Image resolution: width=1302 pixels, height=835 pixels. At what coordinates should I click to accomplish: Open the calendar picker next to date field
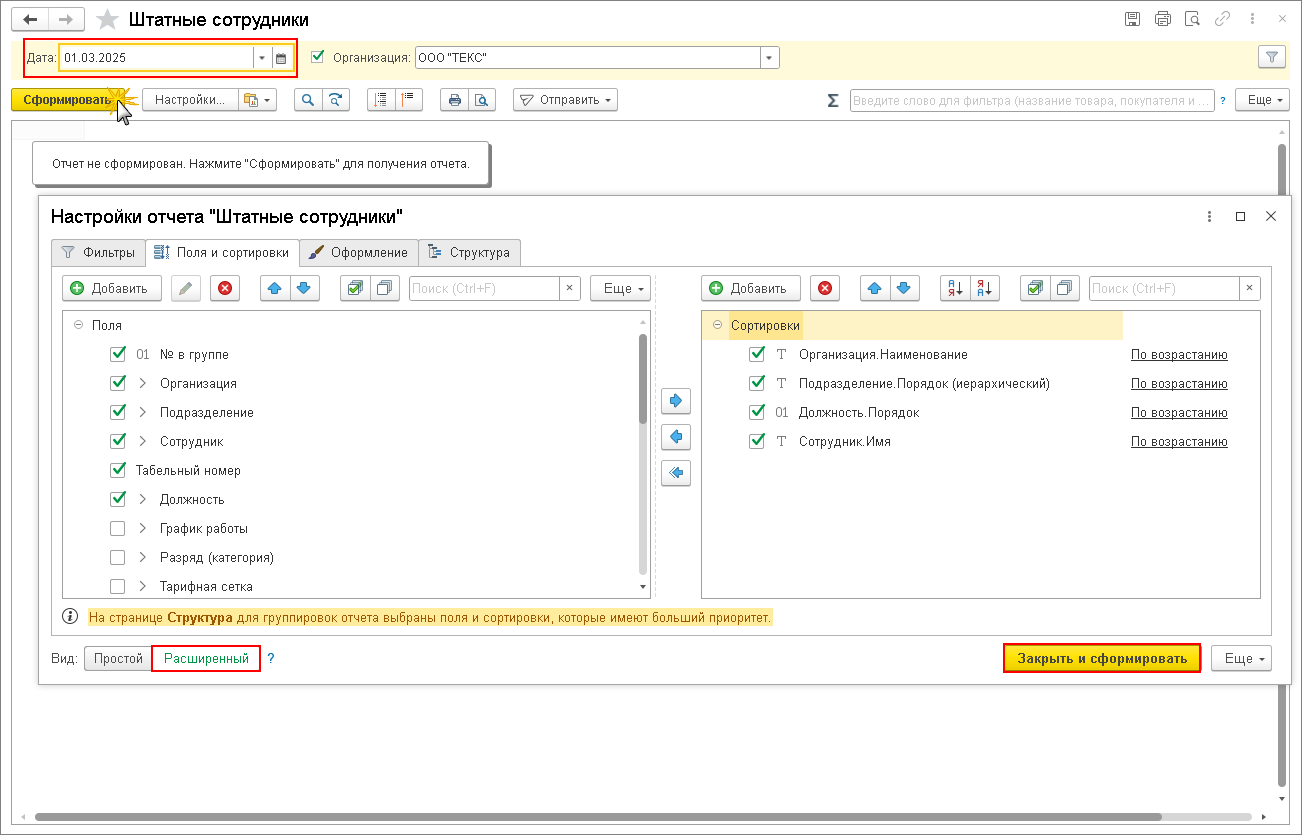pos(281,58)
